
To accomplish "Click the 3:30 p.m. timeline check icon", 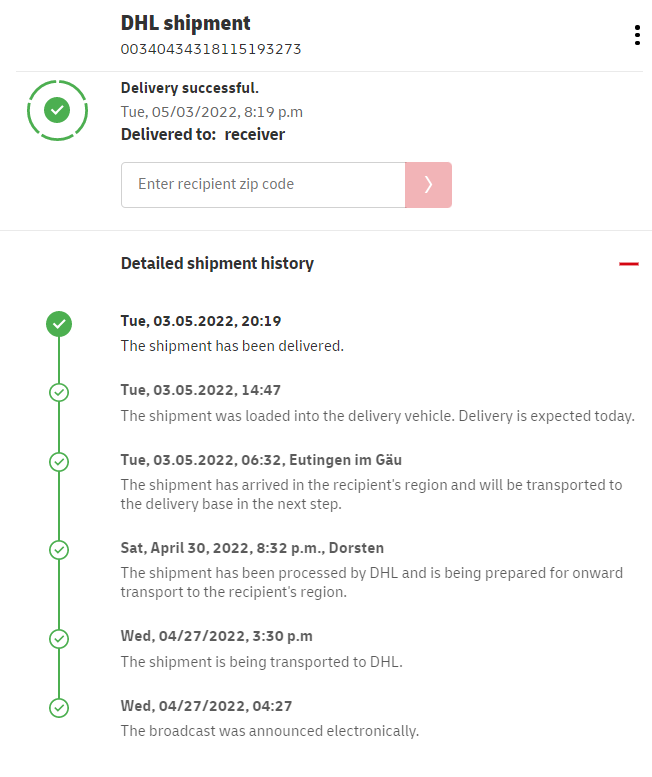I will coord(59,638).
